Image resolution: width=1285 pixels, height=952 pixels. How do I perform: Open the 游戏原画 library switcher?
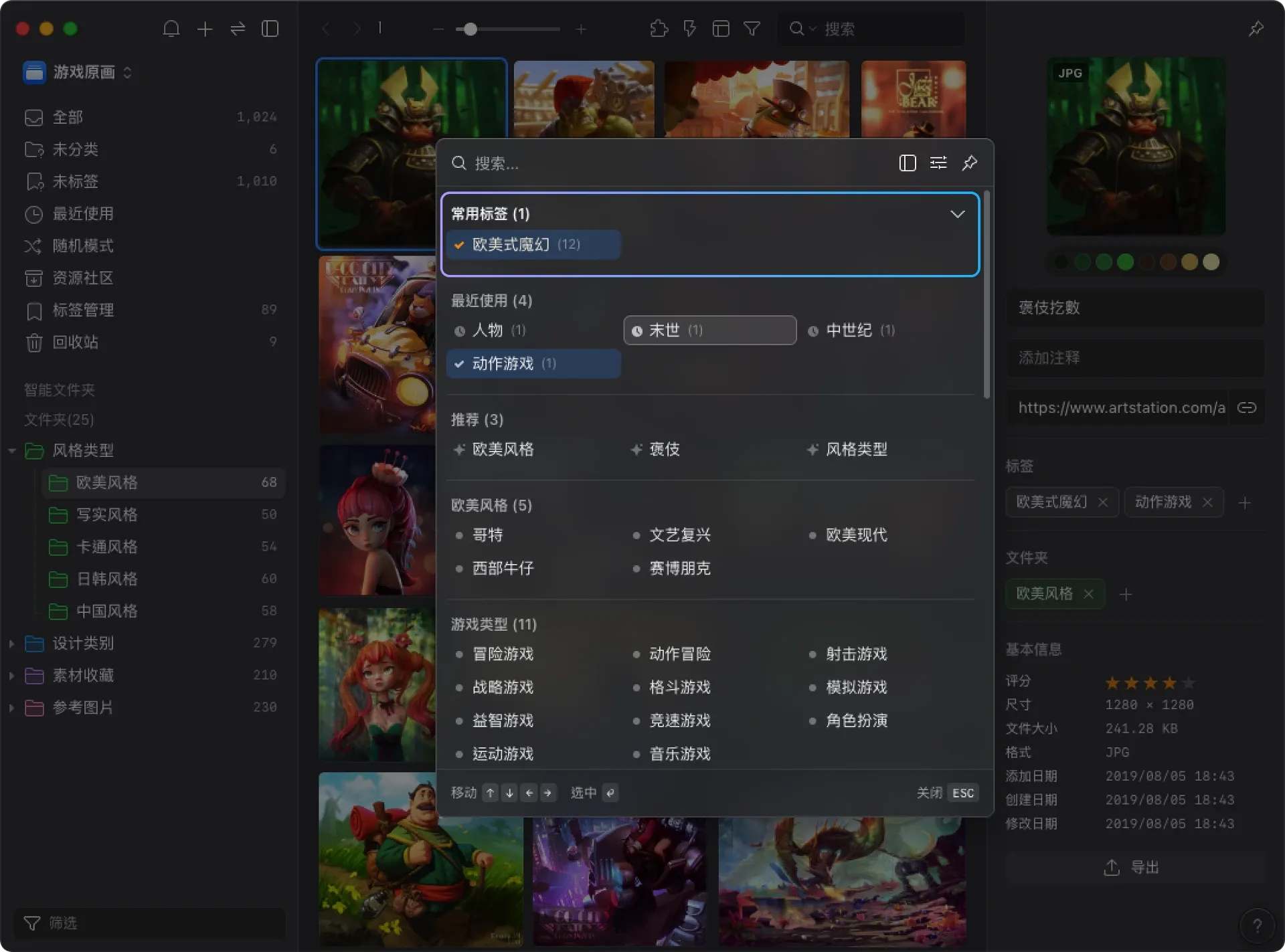click(x=78, y=72)
